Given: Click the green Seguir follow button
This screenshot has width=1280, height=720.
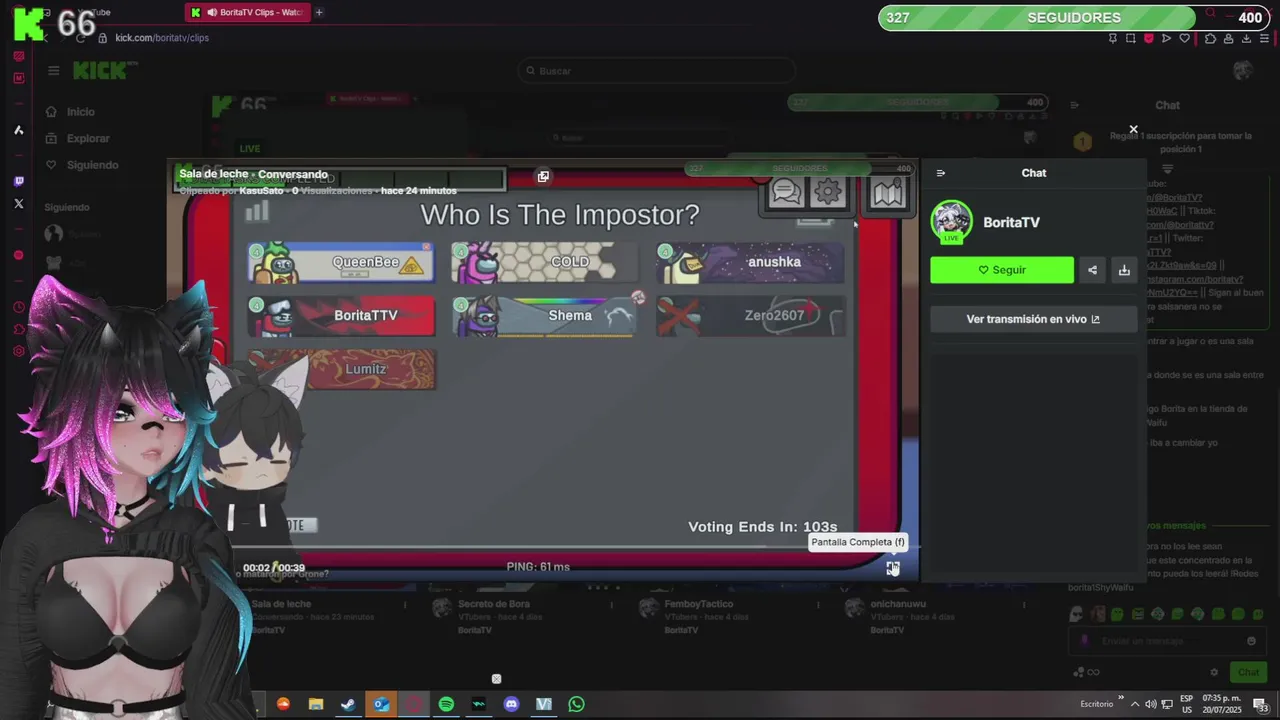Looking at the screenshot, I should pos(1002,270).
